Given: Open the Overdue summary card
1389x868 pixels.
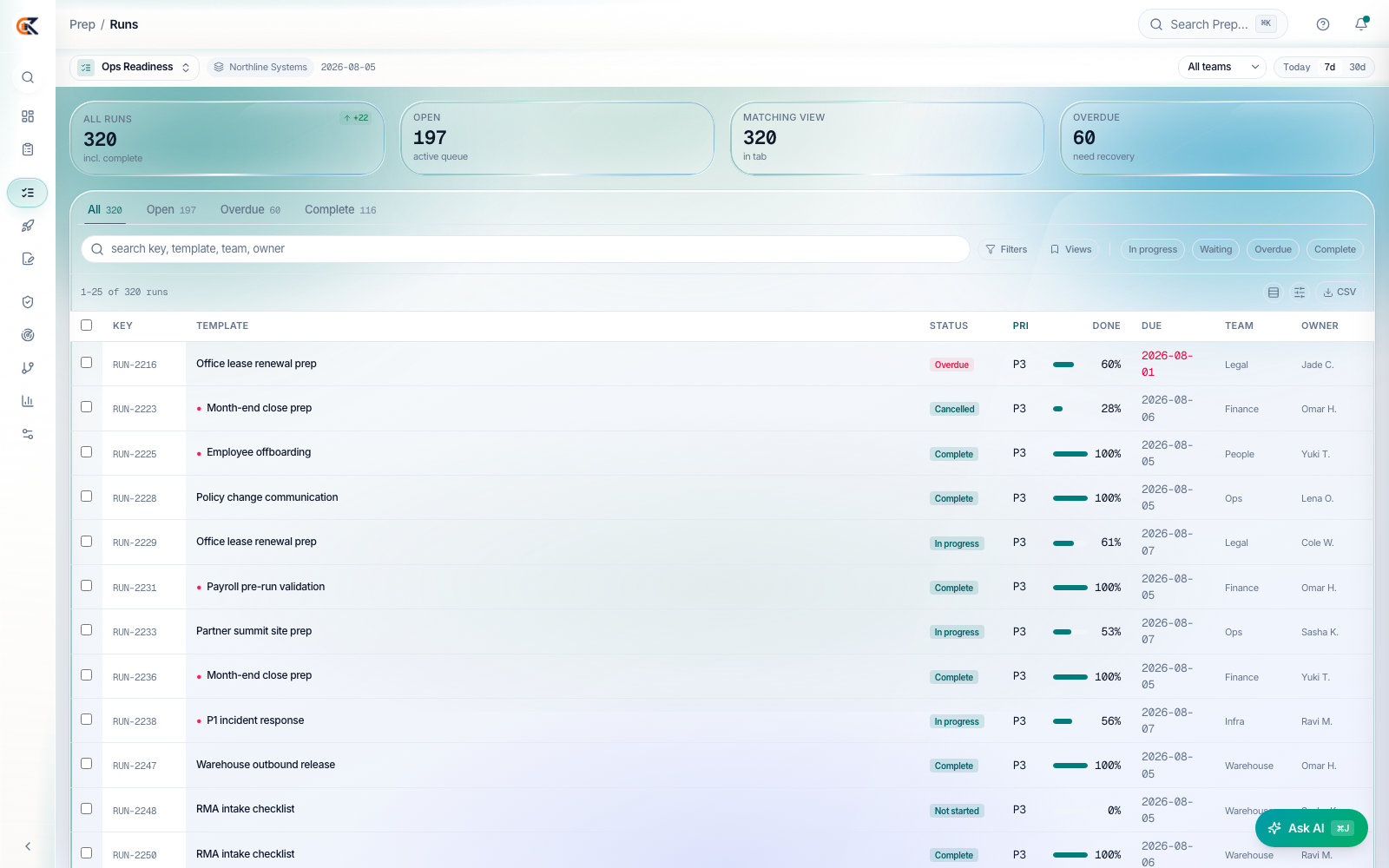Looking at the screenshot, I should click(x=1217, y=139).
